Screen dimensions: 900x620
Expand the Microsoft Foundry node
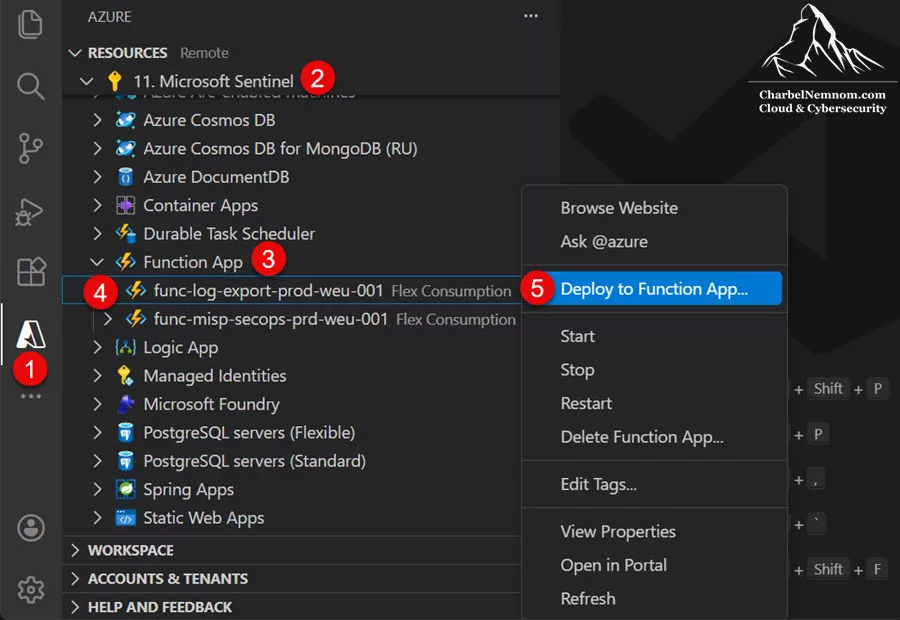pos(98,404)
